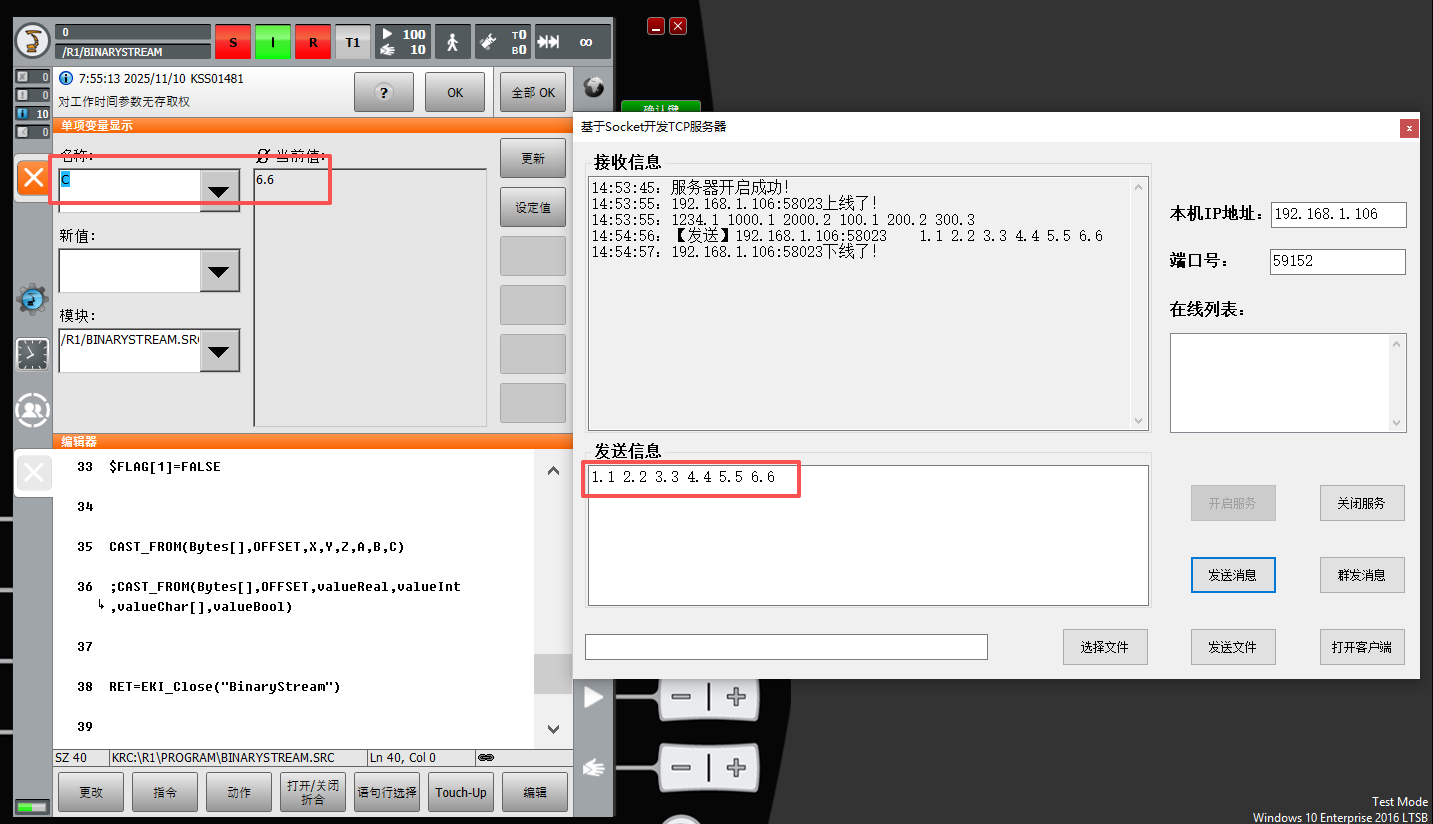Open the 动作 motion menu
This screenshot has height=824, width=1433.
pyautogui.click(x=238, y=791)
